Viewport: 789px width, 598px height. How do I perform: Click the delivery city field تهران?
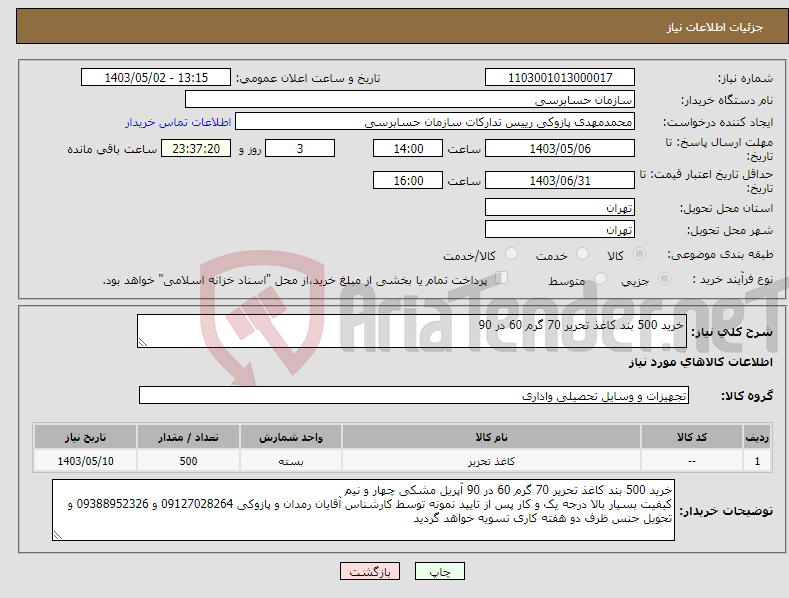[560, 229]
